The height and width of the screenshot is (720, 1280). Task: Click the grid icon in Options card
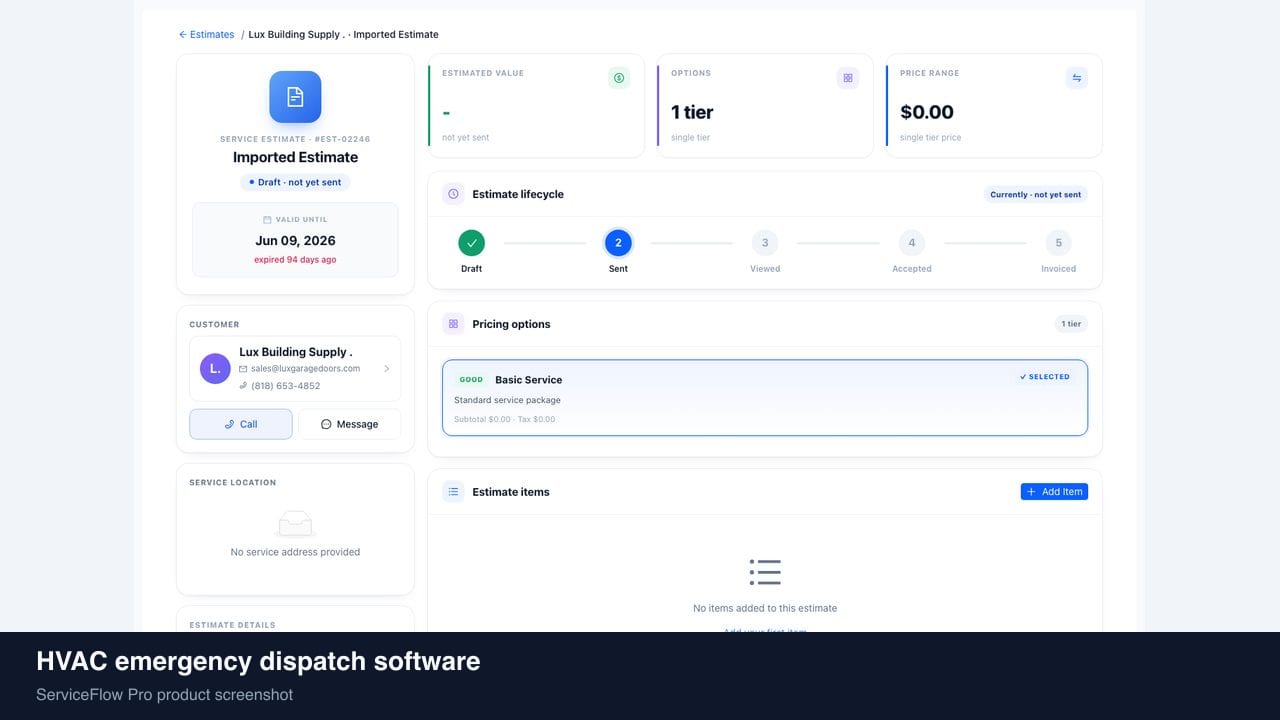[x=848, y=78]
